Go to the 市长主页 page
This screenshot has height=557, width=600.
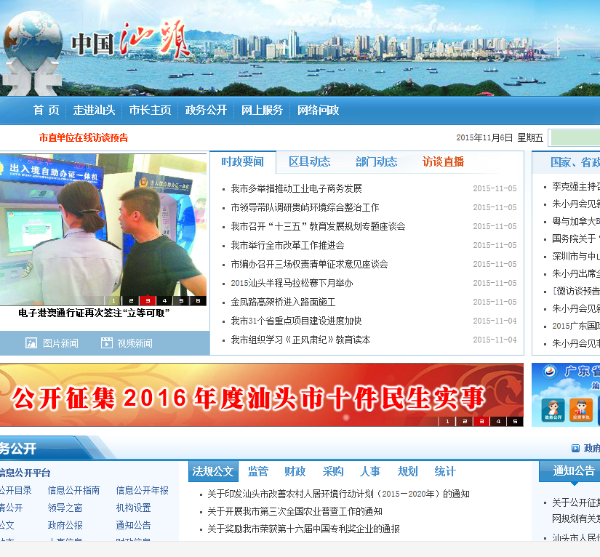[x=150, y=110]
